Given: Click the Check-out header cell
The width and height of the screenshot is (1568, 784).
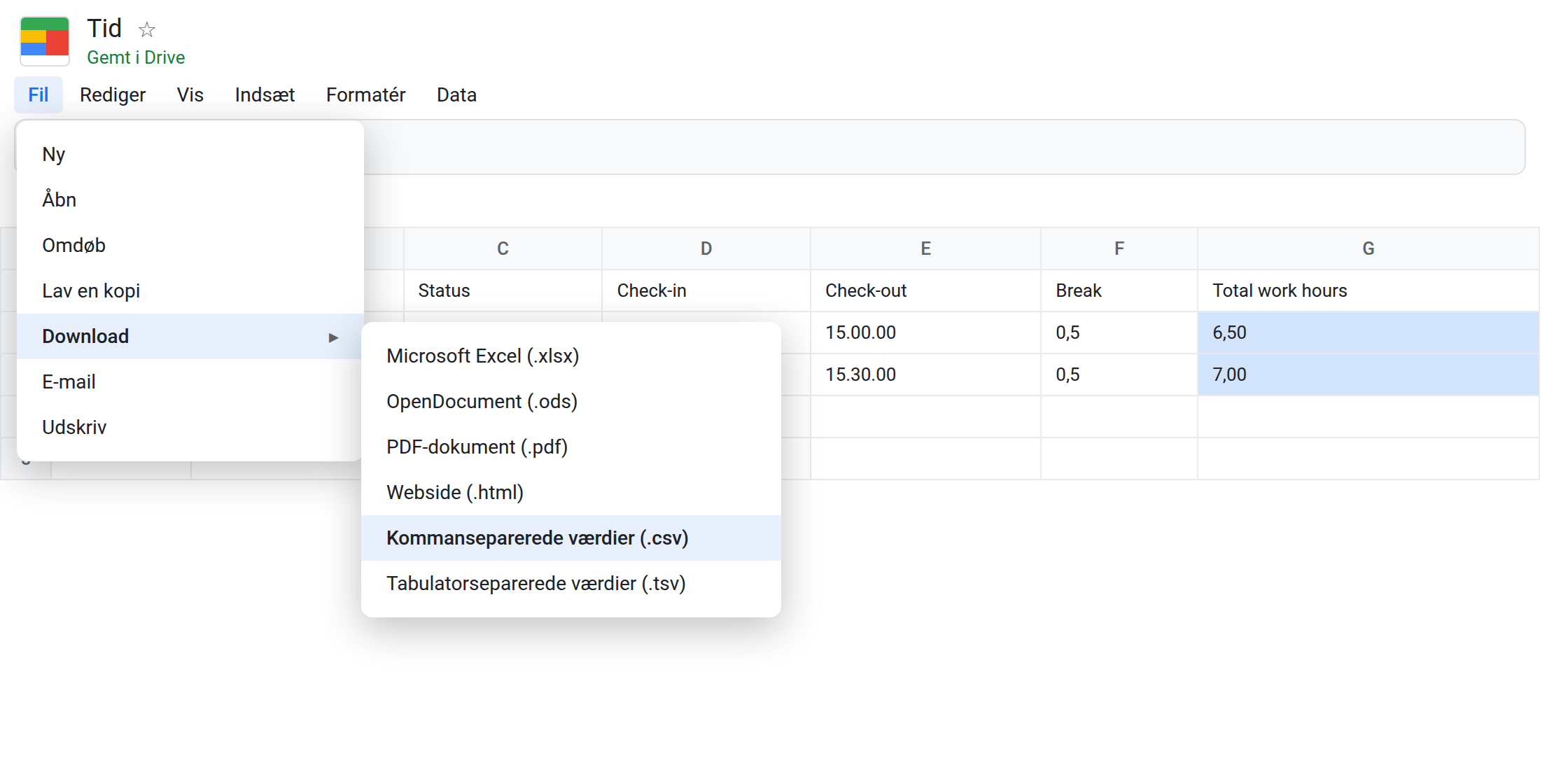Looking at the screenshot, I should pos(925,290).
